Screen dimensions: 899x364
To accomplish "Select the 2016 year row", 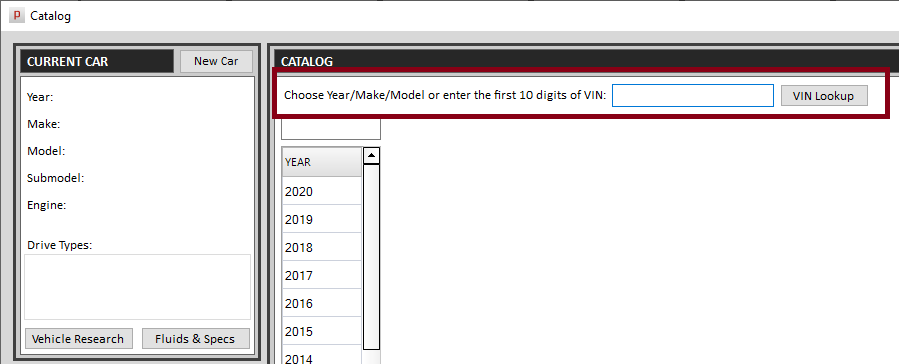I will [x=322, y=304].
